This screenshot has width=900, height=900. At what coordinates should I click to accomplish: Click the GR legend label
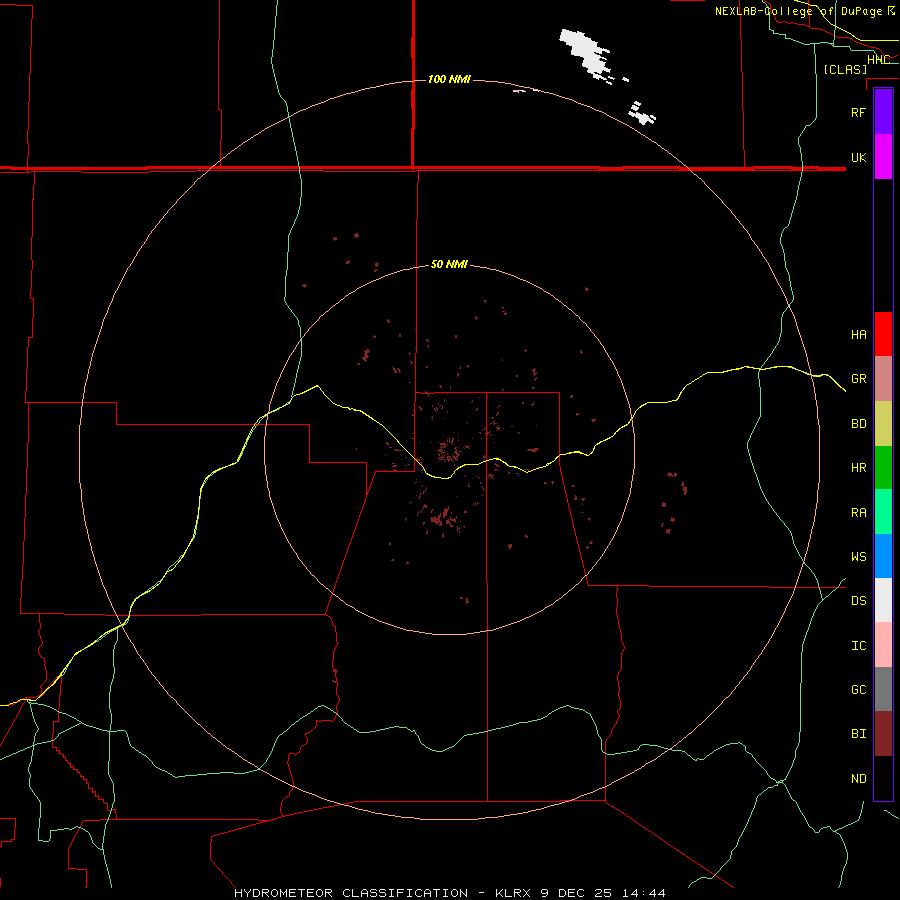858,379
